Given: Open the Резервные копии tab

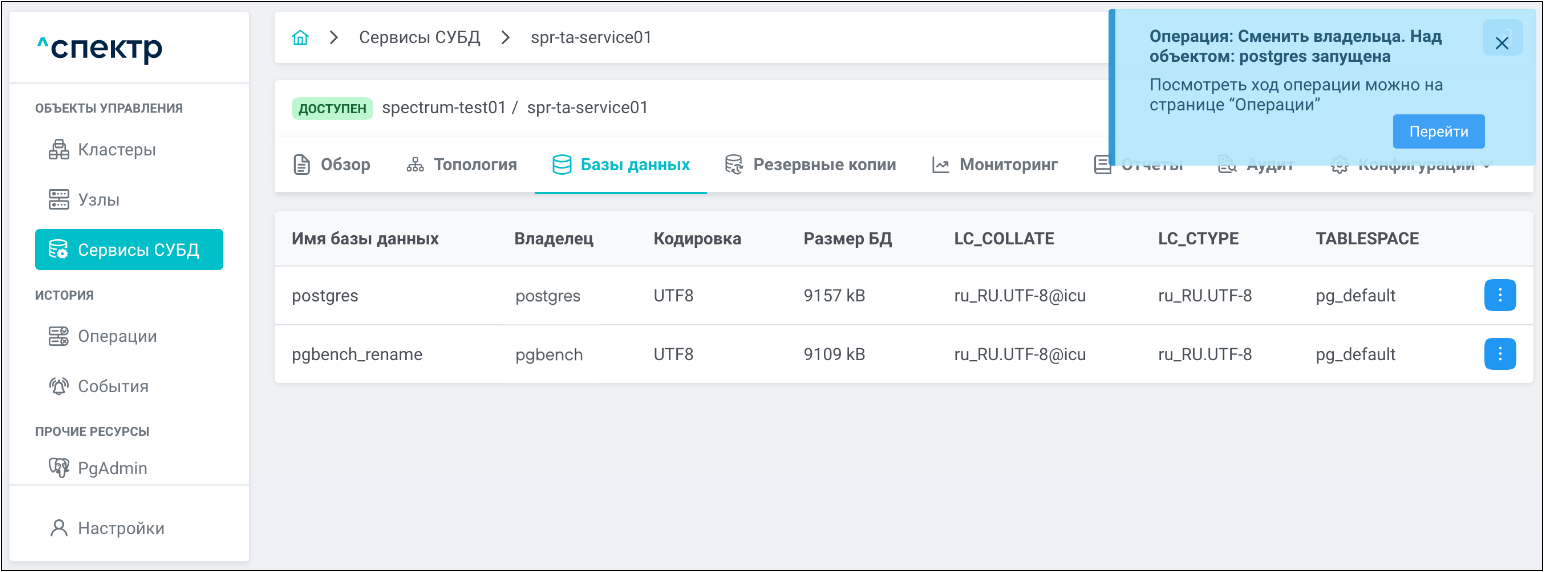Looking at the screenshot, I should click(811, 165).
